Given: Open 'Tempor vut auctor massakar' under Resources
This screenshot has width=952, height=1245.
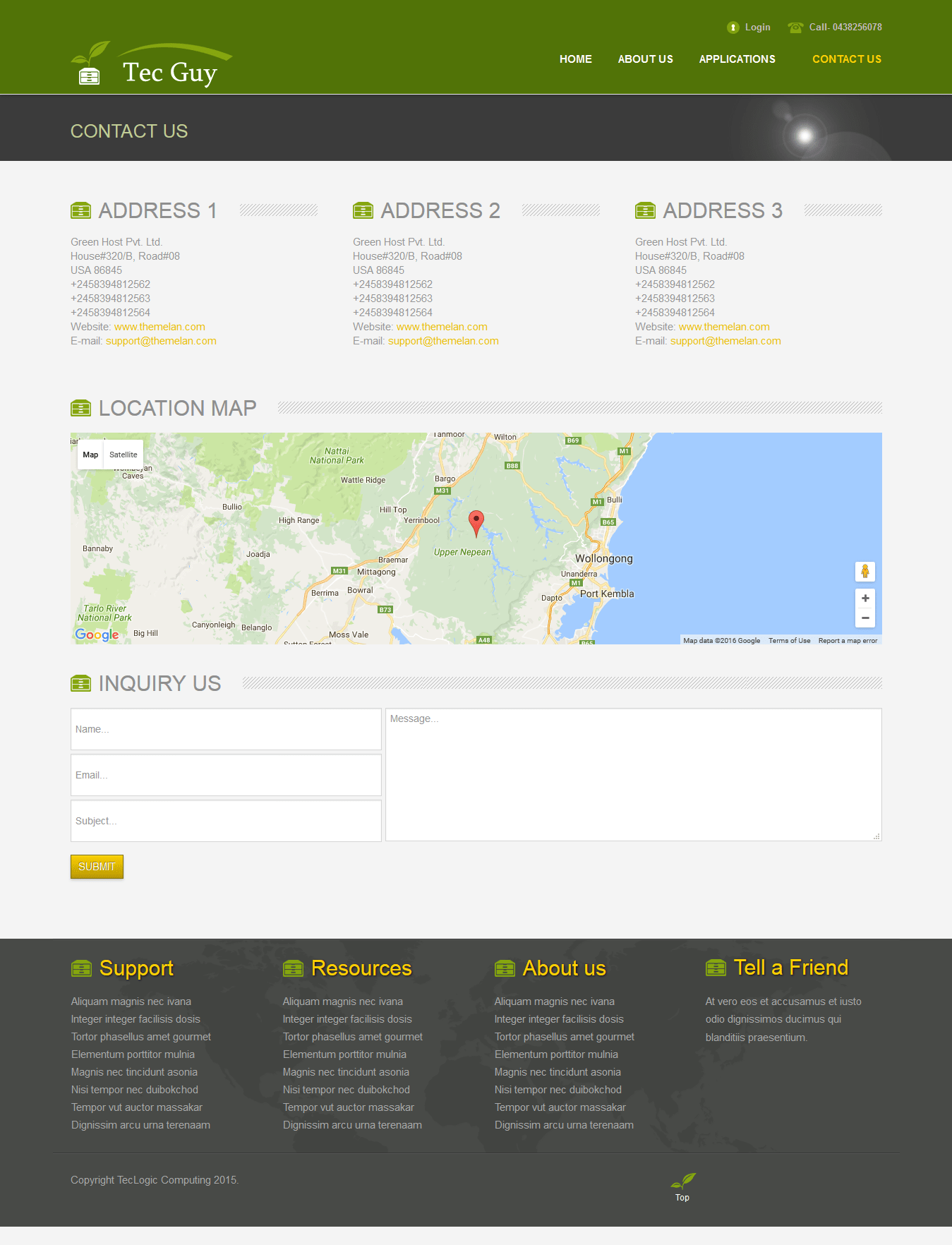Looking at the screenshot, I should [x=349, y=1107].
